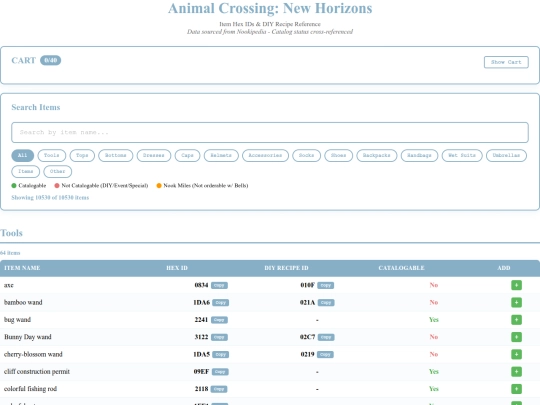540x405 pixels.
Task: Copy bamboo wand DIY recipe ID 021A
Action: pyautogui.click(x=326, y=303)
